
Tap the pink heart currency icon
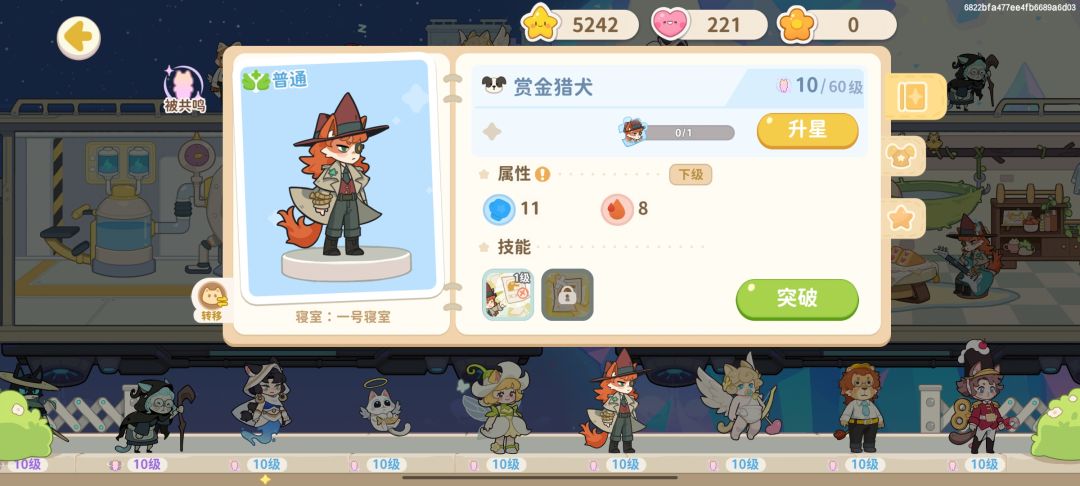[670, 25]
